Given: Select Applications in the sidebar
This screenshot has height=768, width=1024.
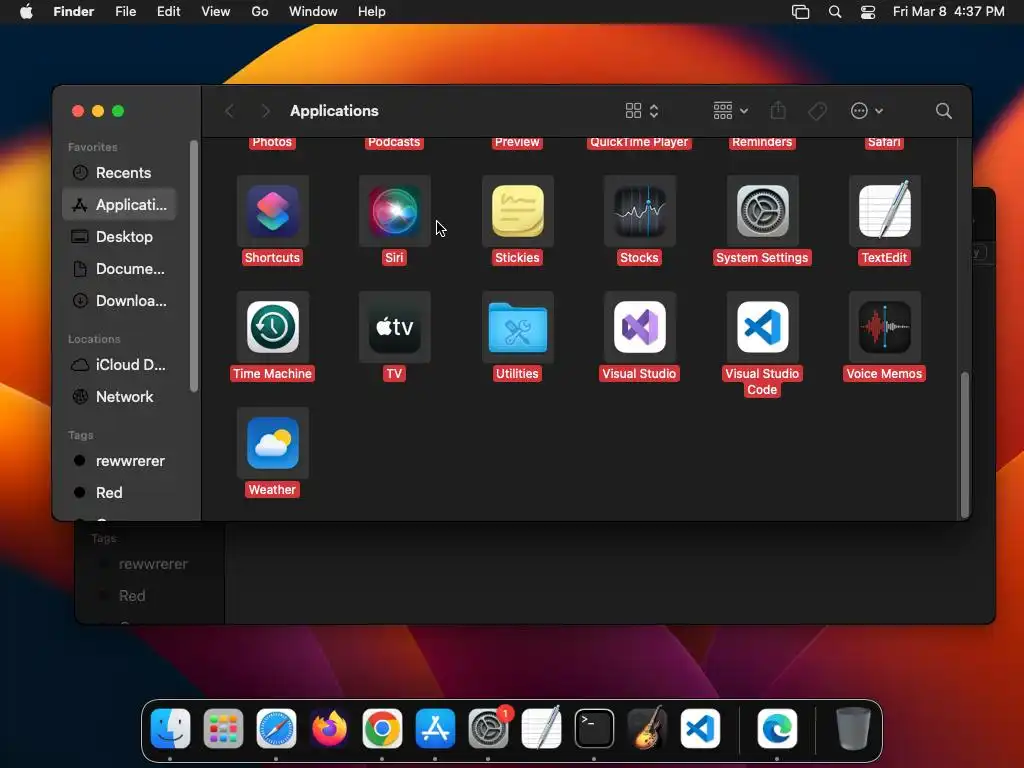Looking at the screenshot, I should coord(120,204).
